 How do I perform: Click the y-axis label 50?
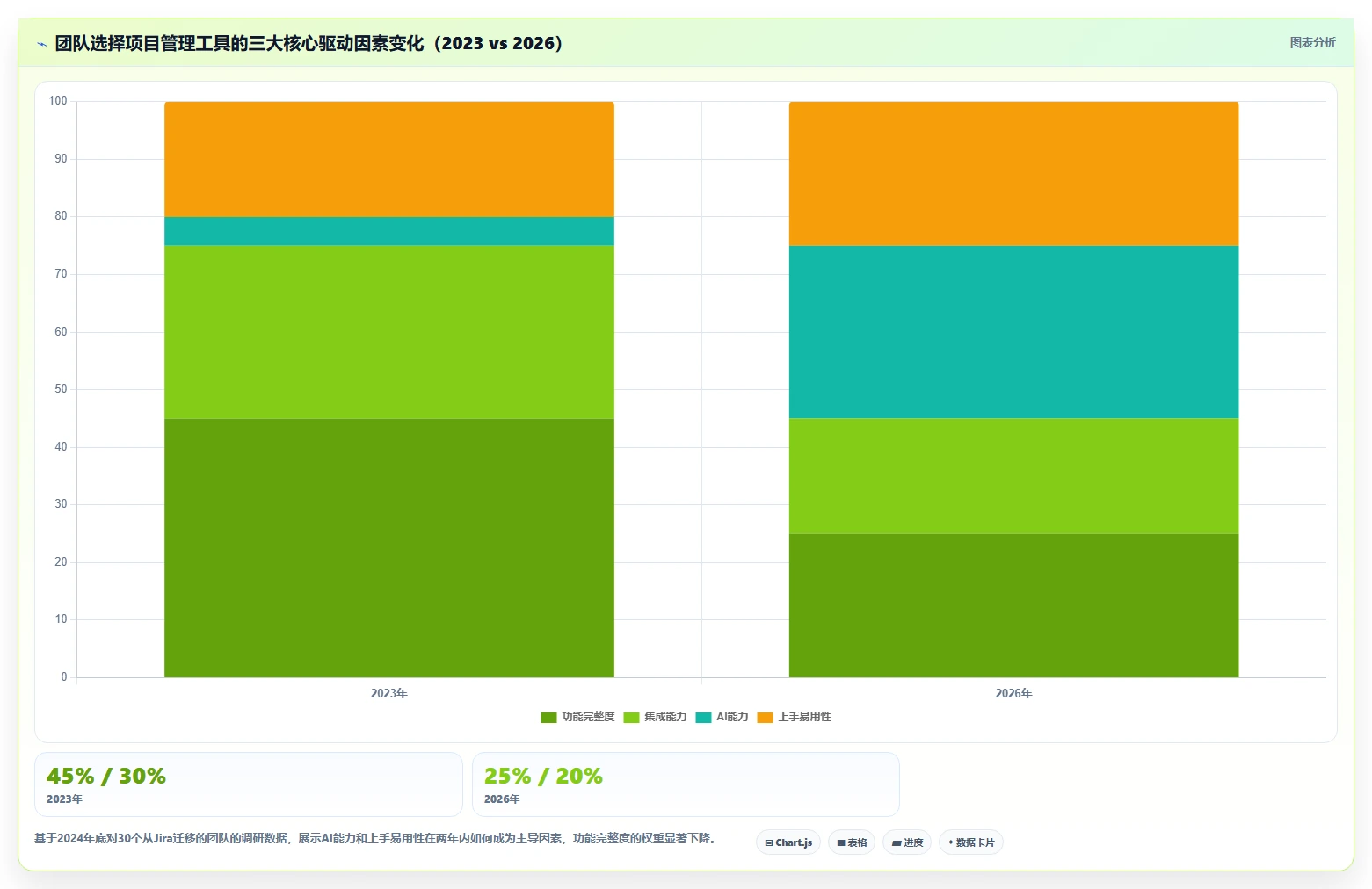(61, 389)
